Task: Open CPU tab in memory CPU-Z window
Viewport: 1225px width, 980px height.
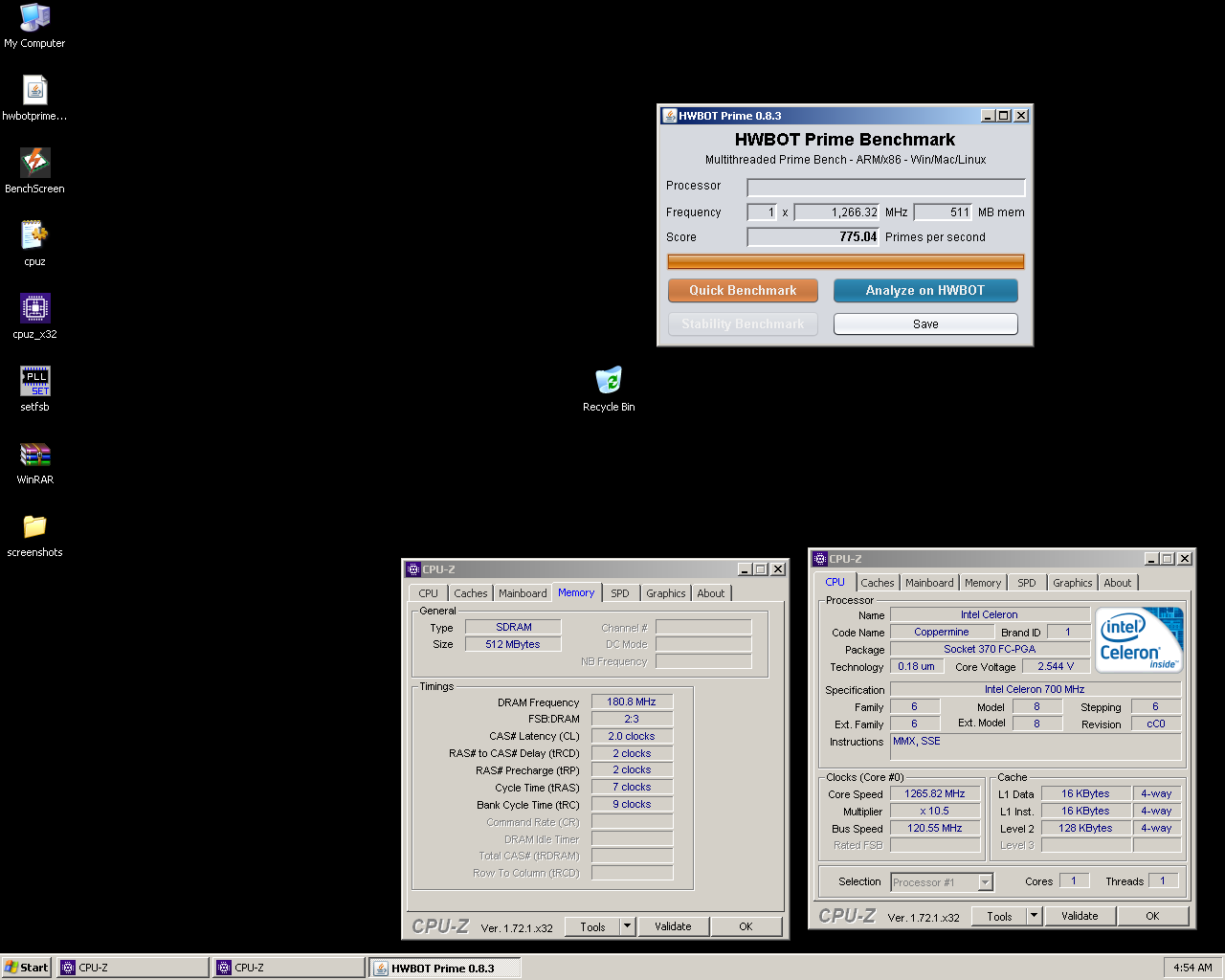Action: [x=428, y=593]
